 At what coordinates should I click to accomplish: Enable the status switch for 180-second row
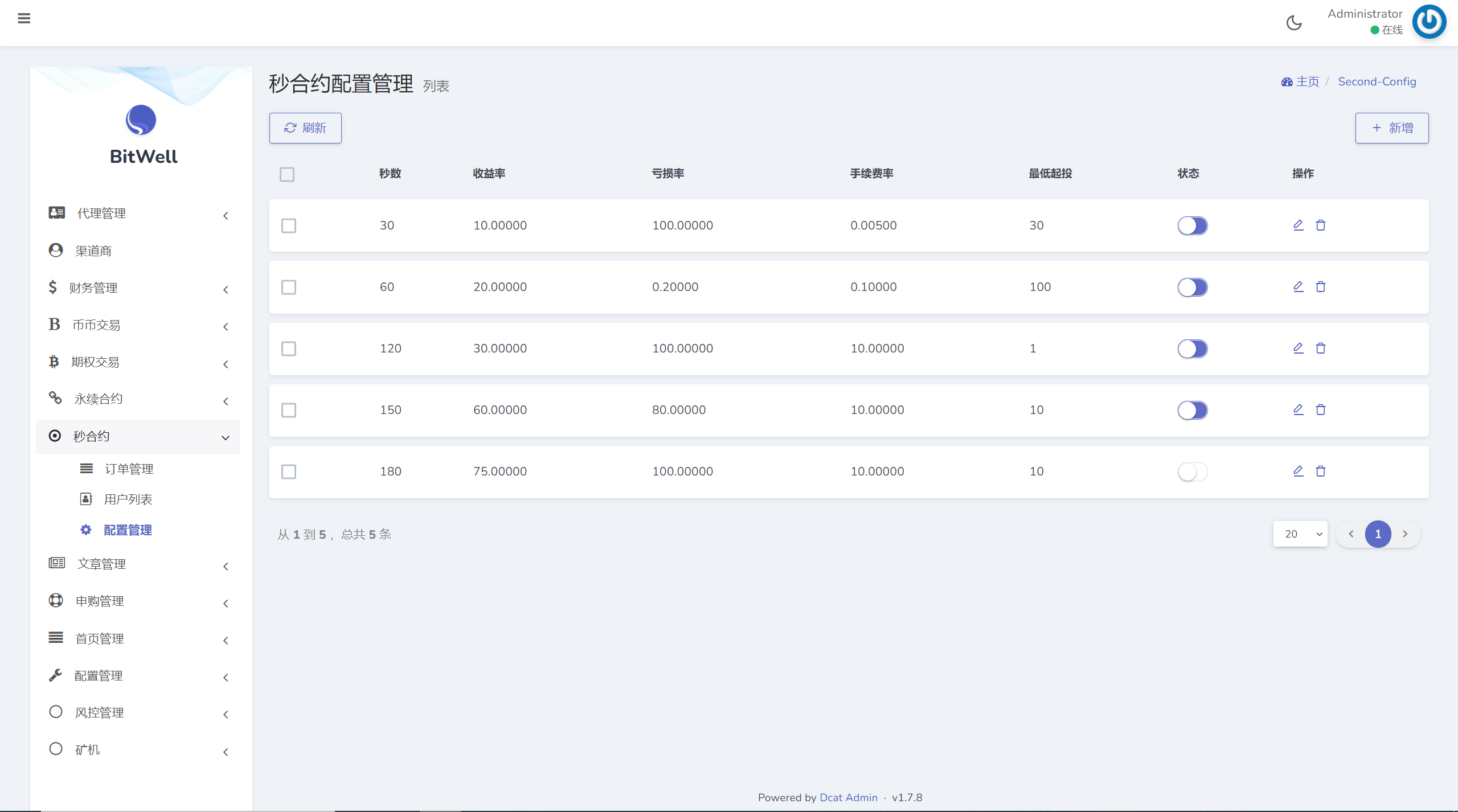point(1192,471)
